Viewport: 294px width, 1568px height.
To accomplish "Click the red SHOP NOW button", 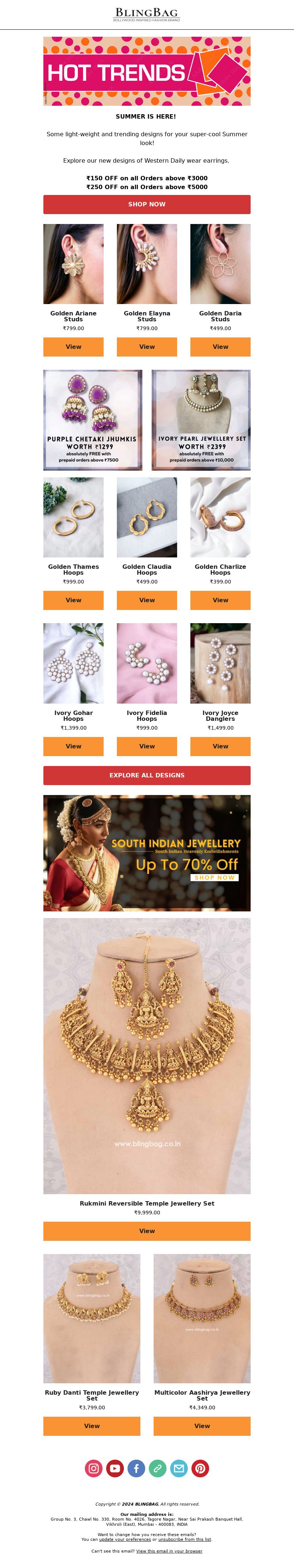I will coord(147,205).
